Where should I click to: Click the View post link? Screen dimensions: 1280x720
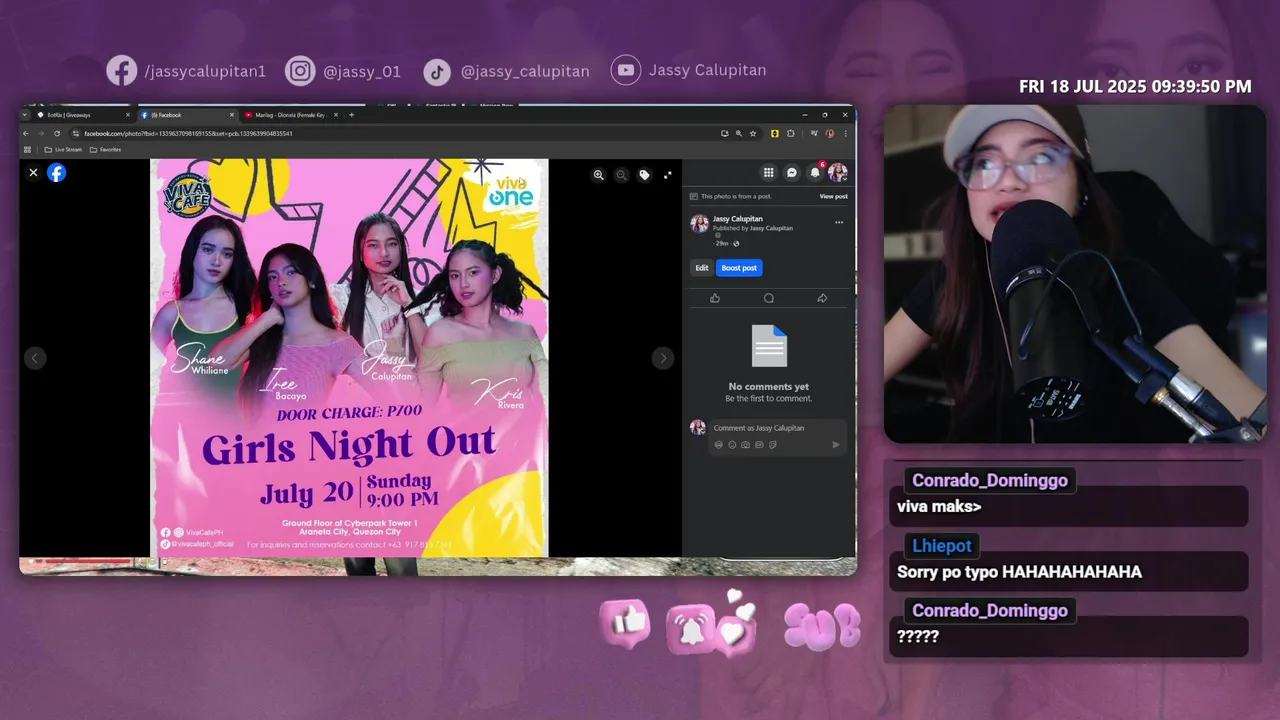833,196
